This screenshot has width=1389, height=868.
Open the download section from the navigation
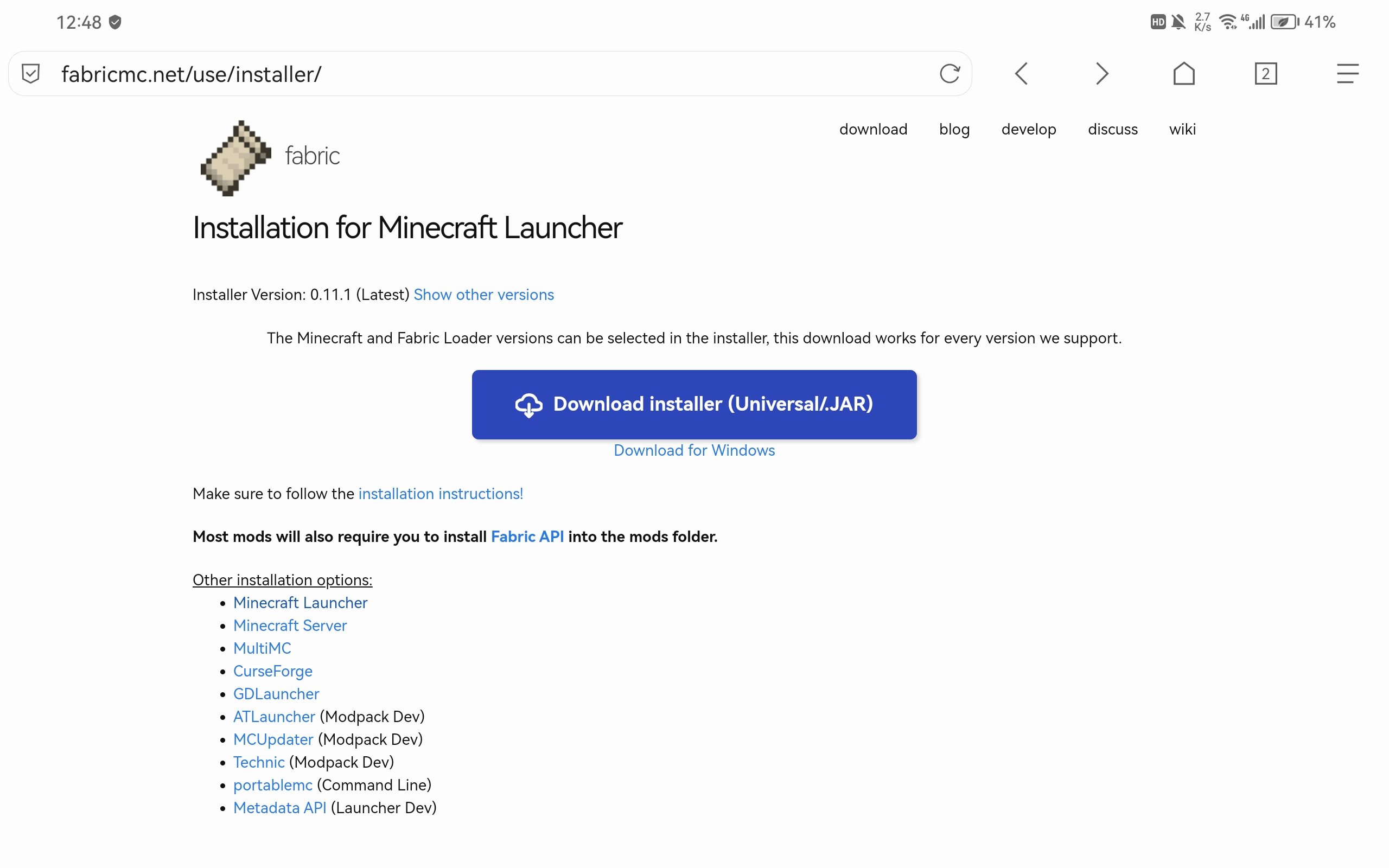pyautogui.click(x=873, y=129)
